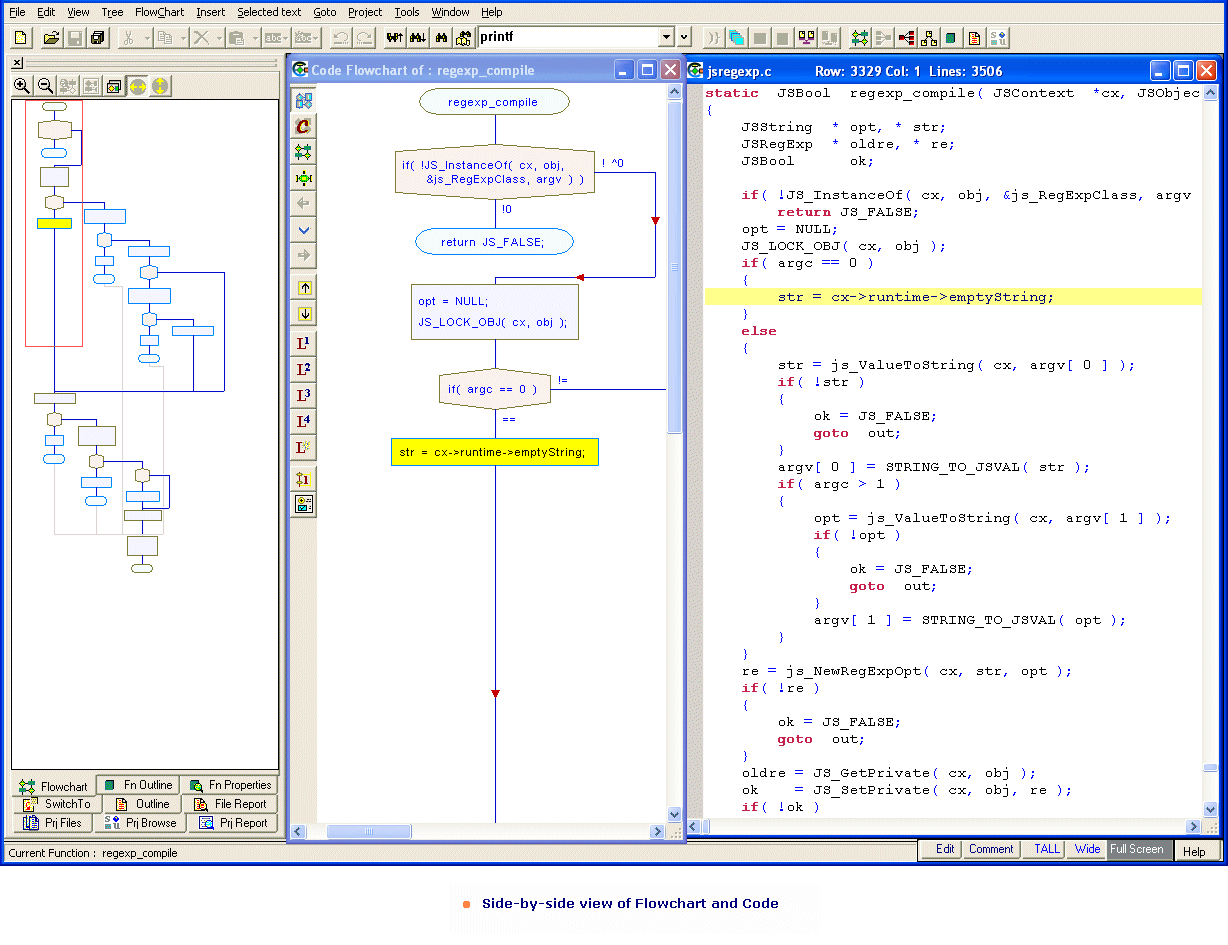This screenshot has height=945, width=1228.
Task: Click up arrow button in flowchart sidebar
Action: point(304,287)
